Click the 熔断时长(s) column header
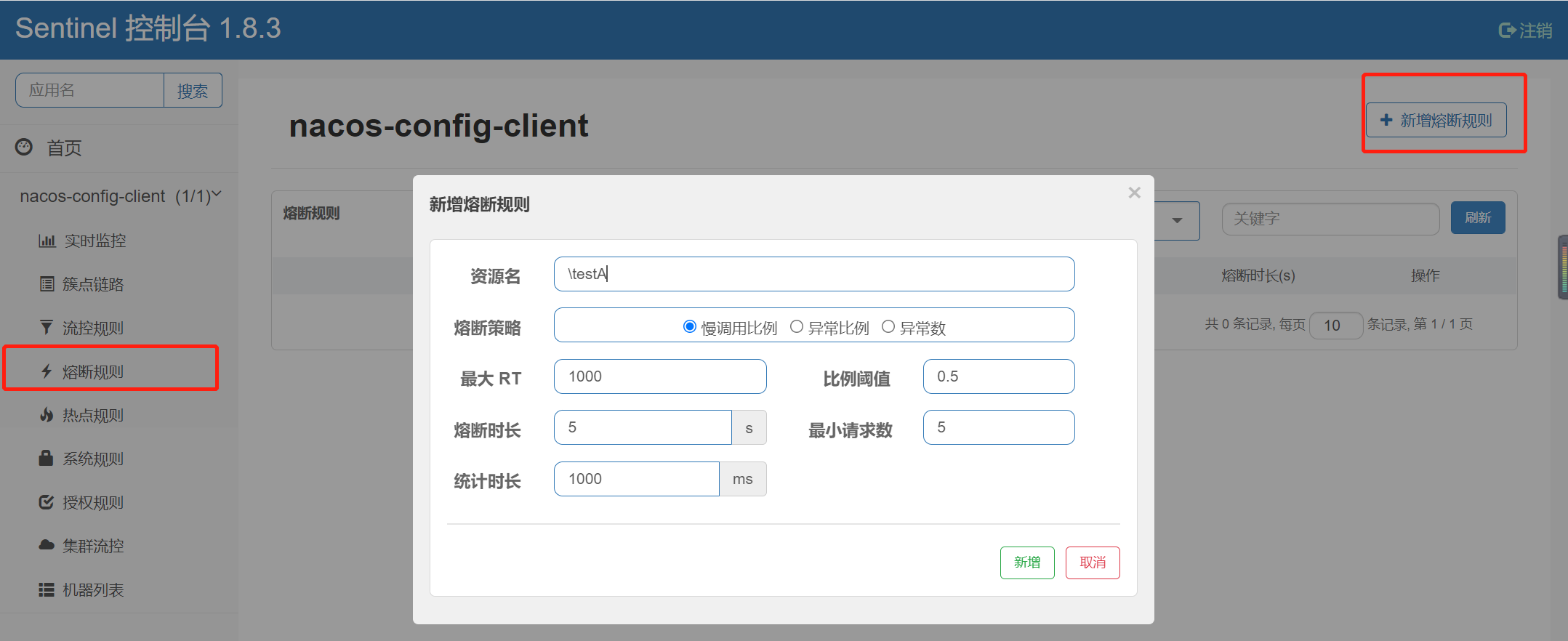 coord(1258,275)
